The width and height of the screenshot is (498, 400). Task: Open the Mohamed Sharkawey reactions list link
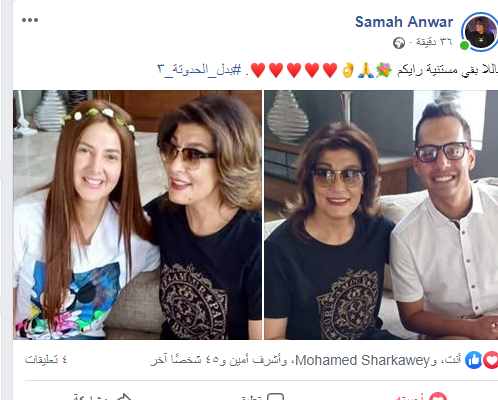tap(363, 360)
